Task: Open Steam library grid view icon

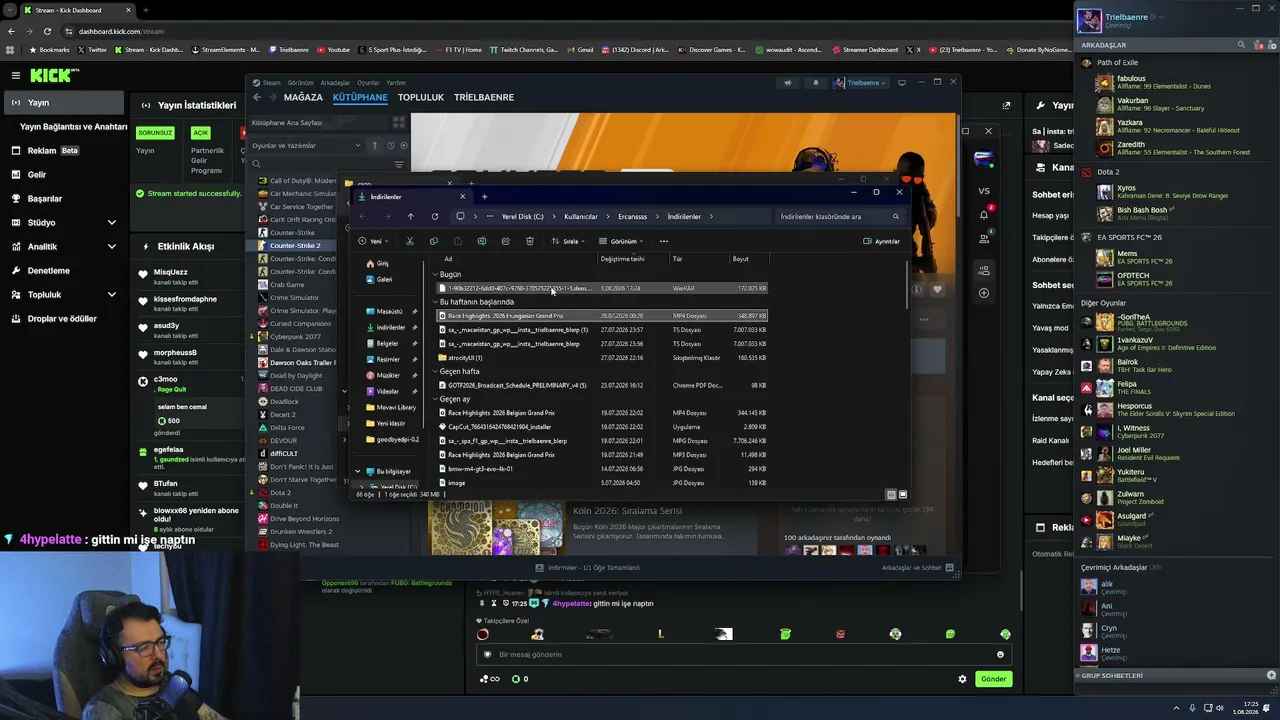Action: point(398,122)
